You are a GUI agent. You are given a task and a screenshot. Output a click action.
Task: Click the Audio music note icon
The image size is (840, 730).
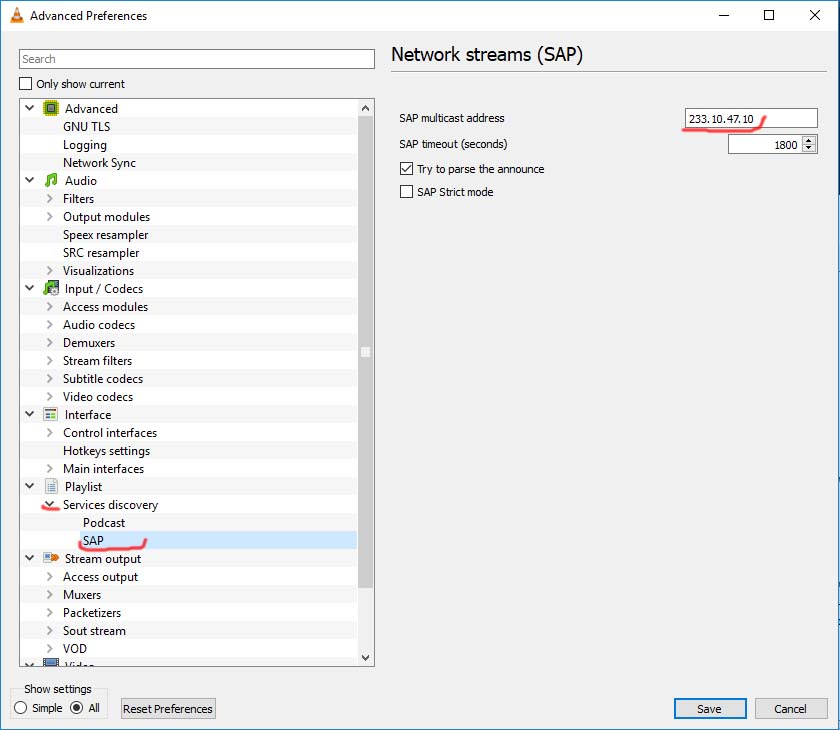click(51, 180)
